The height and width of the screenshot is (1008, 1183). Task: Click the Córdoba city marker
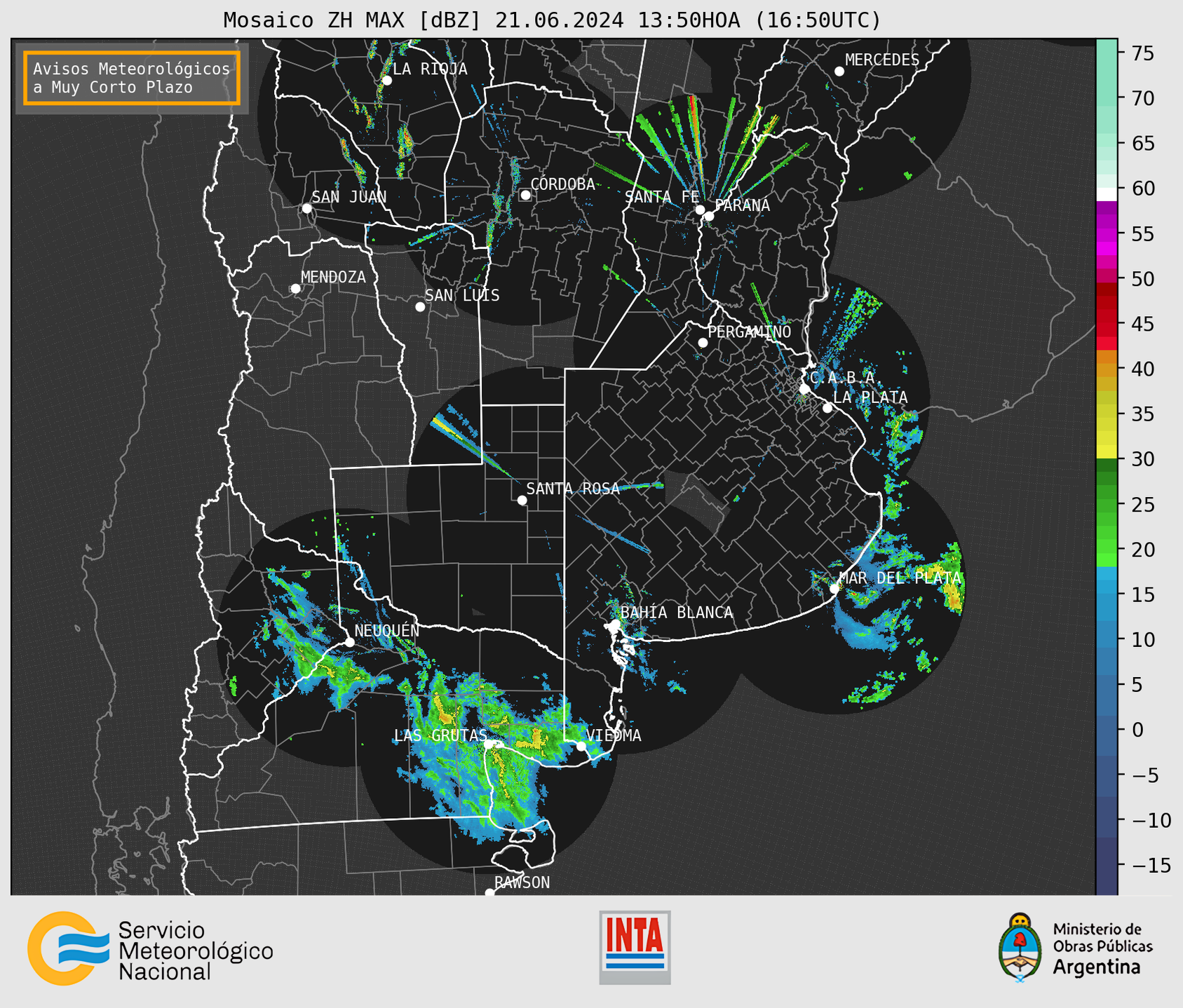point(525,195)
